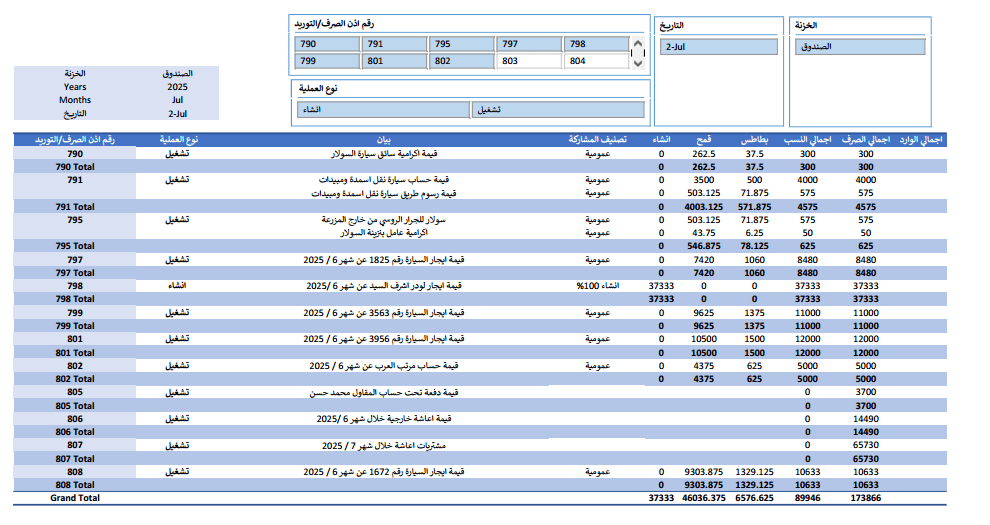Select voucher 798 slicer button
The width and height of the screenshot is (990, 525).
tap(597, 44)
